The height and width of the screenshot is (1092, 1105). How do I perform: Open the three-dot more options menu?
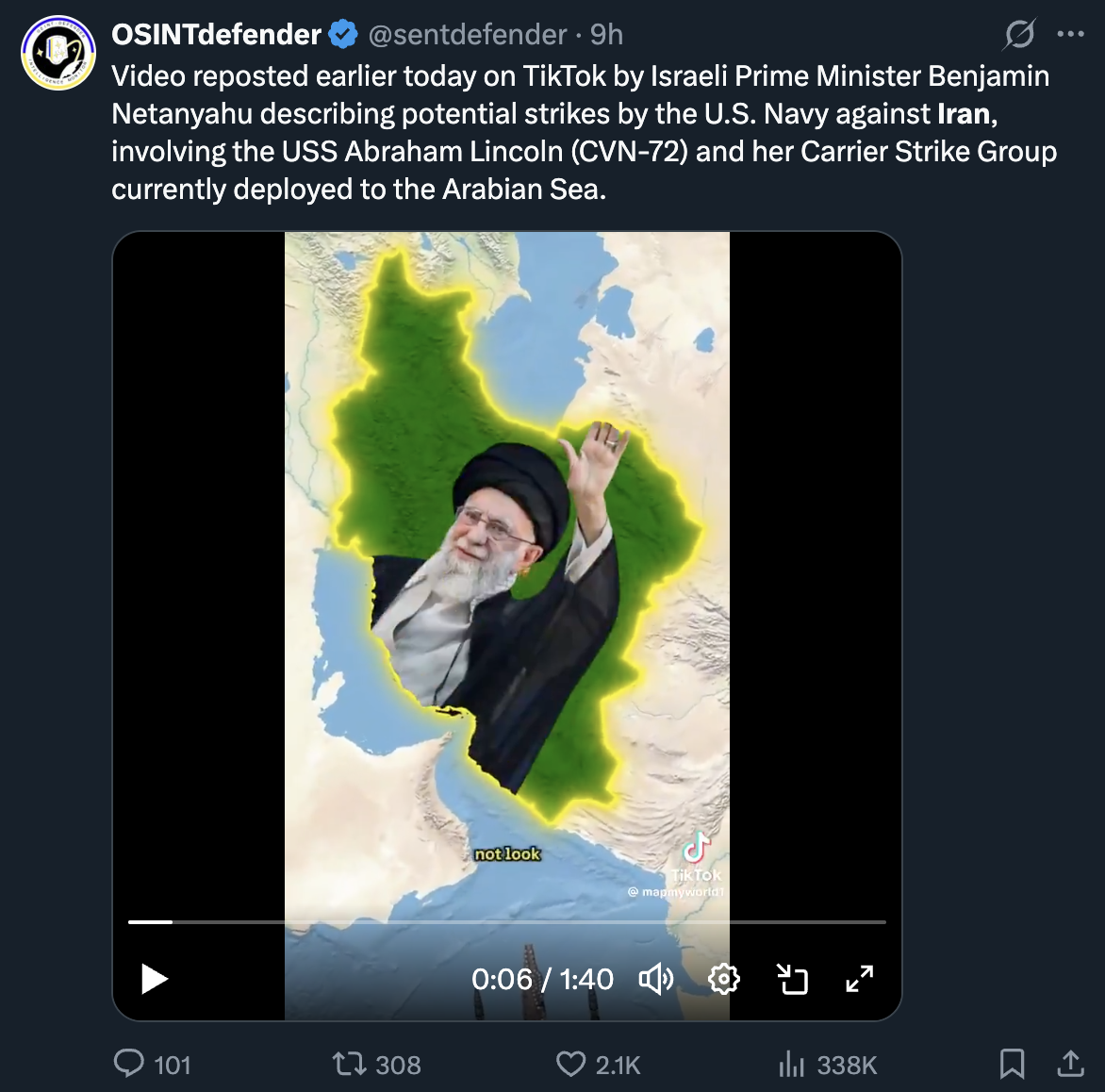pyautogui.click(x=1071, y=35)
